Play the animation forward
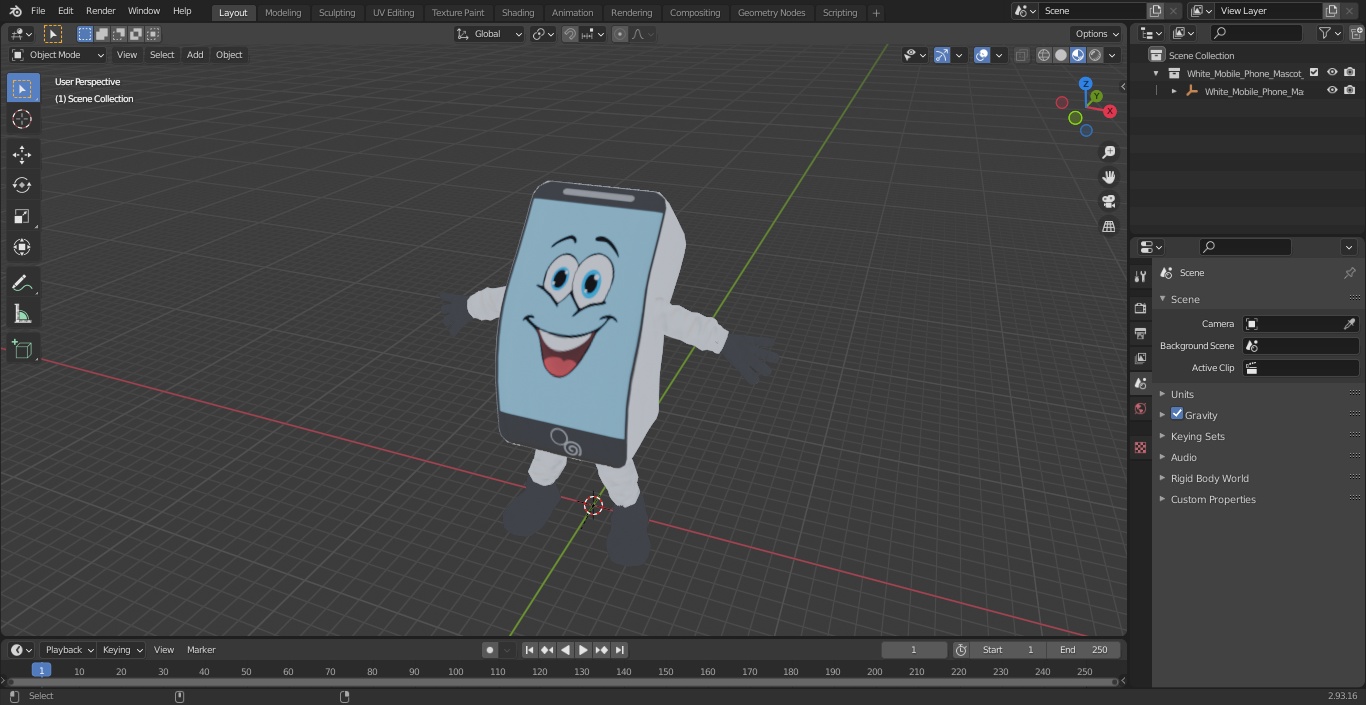This screenshot has height=705, width=1366. pyautogui.click(x=583, y=650)
